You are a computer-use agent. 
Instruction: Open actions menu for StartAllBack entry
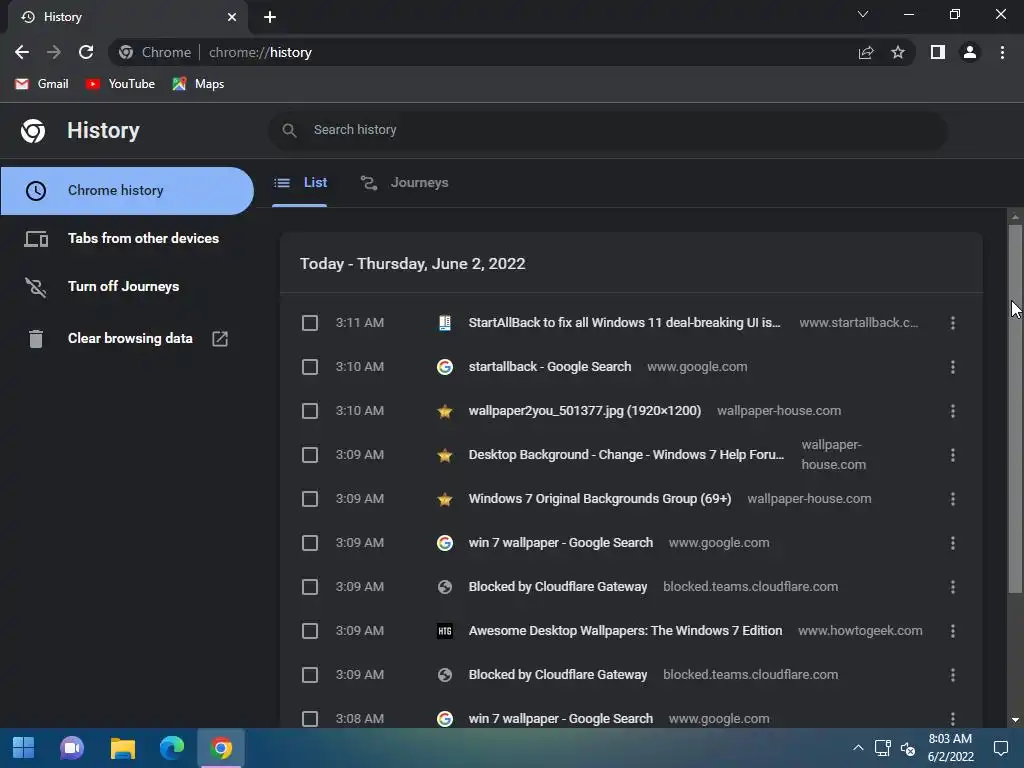click(953, 323)
